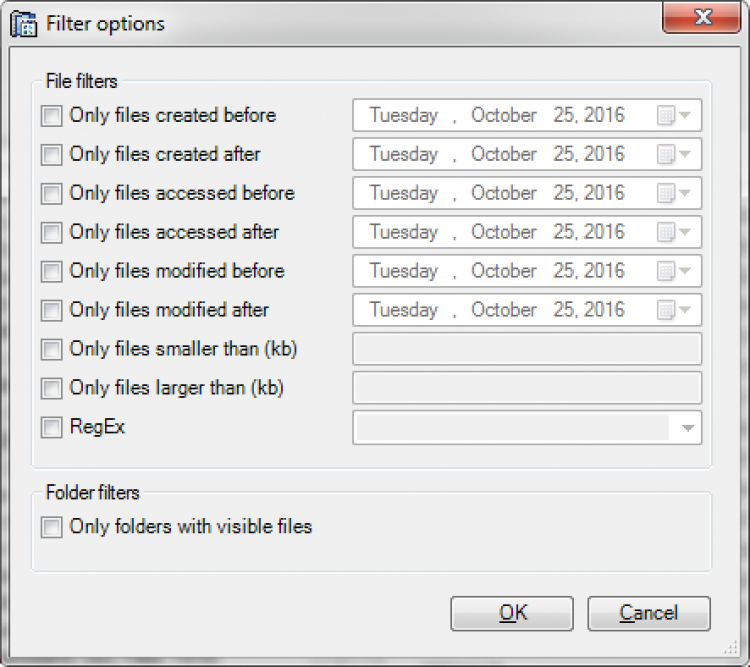Check Only files created after option

pos(51,155)
